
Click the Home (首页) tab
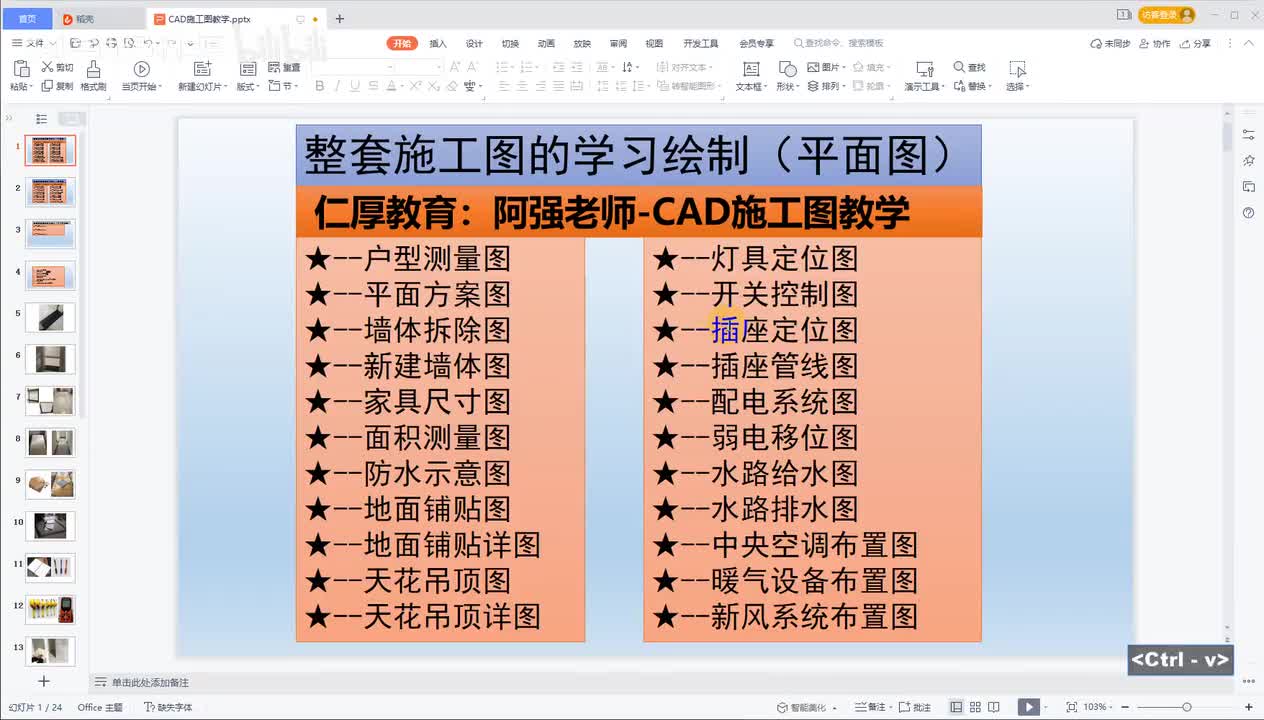coord(27,18)
